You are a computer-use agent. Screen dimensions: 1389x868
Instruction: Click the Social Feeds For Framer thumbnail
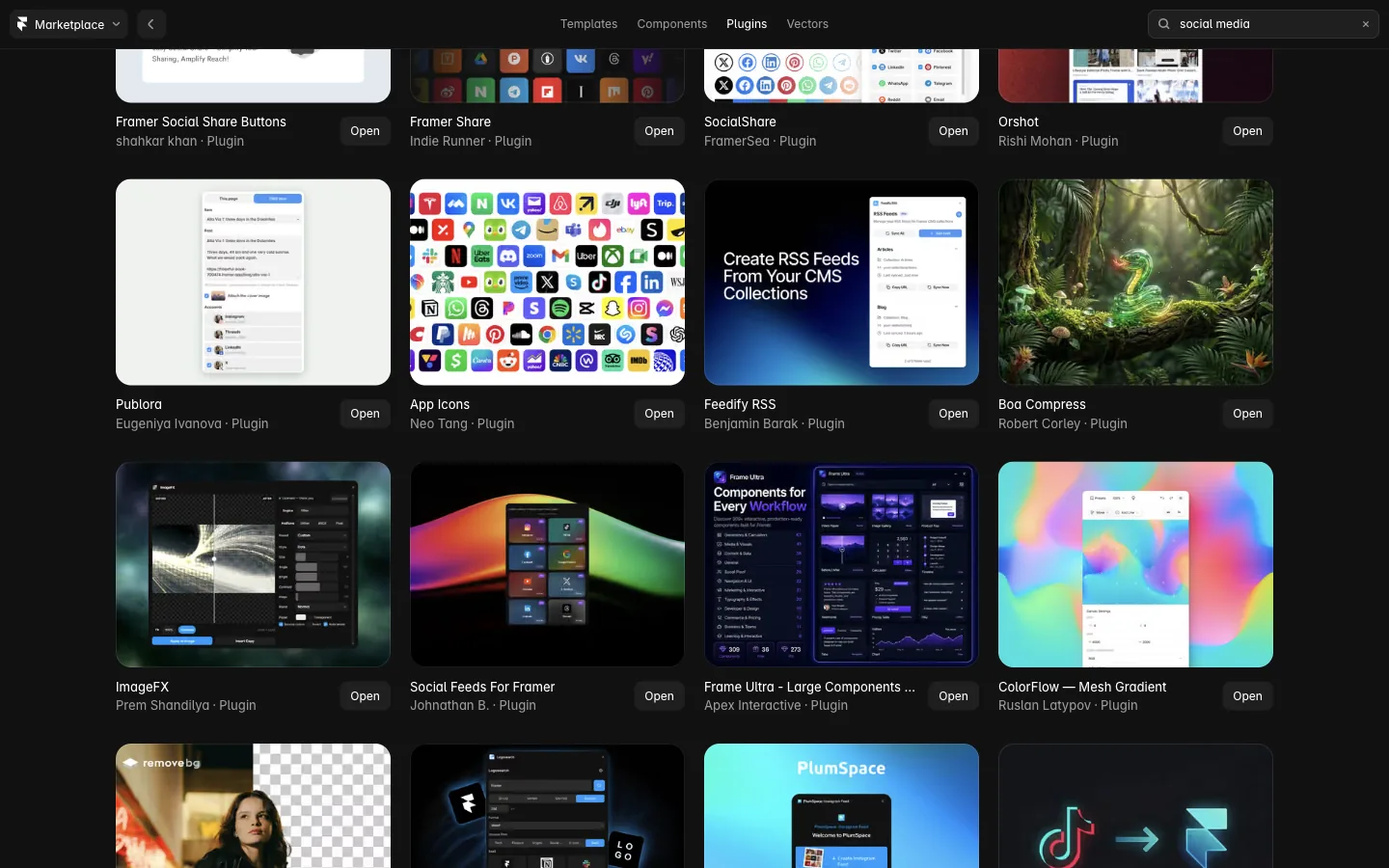[x=547, y=564]
